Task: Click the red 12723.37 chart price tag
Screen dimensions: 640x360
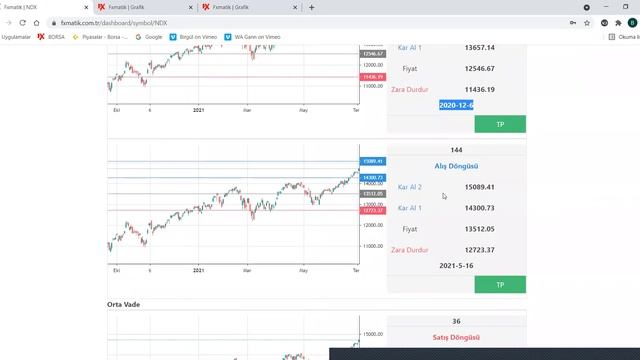Action: click(x=373, y=210)
